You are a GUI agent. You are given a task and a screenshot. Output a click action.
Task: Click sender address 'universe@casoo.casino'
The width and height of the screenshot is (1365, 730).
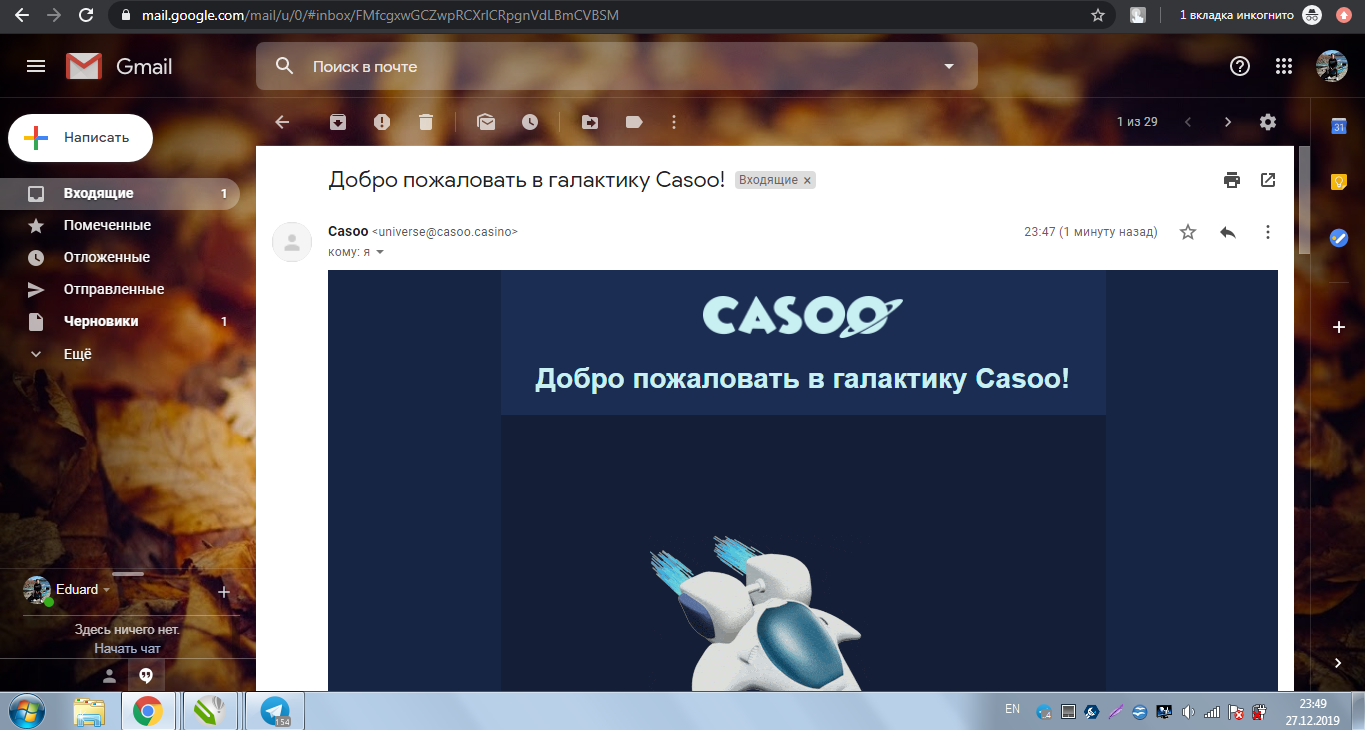[445, 232]
